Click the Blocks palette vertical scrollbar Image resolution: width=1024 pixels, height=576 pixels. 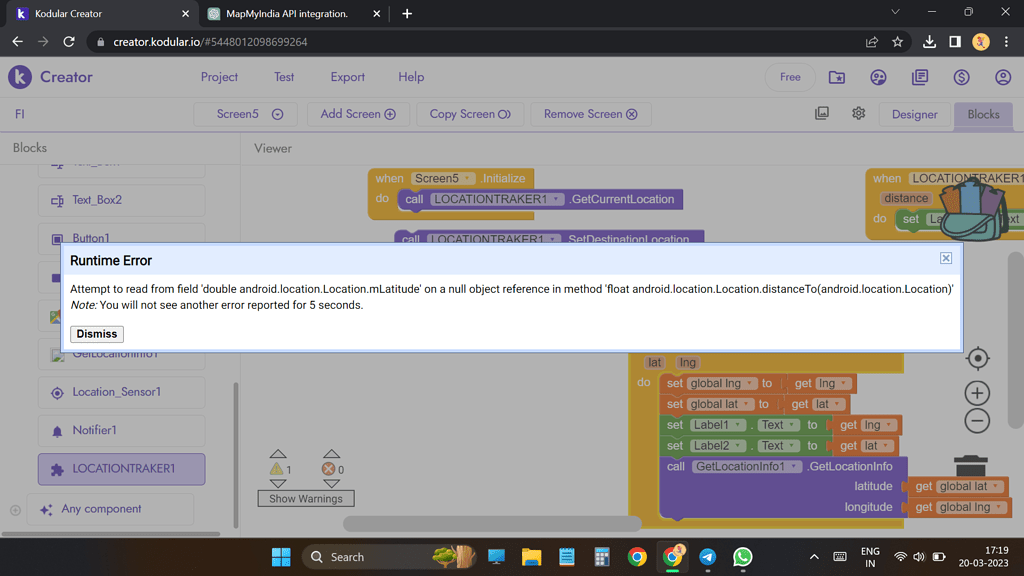click(236, 455)
